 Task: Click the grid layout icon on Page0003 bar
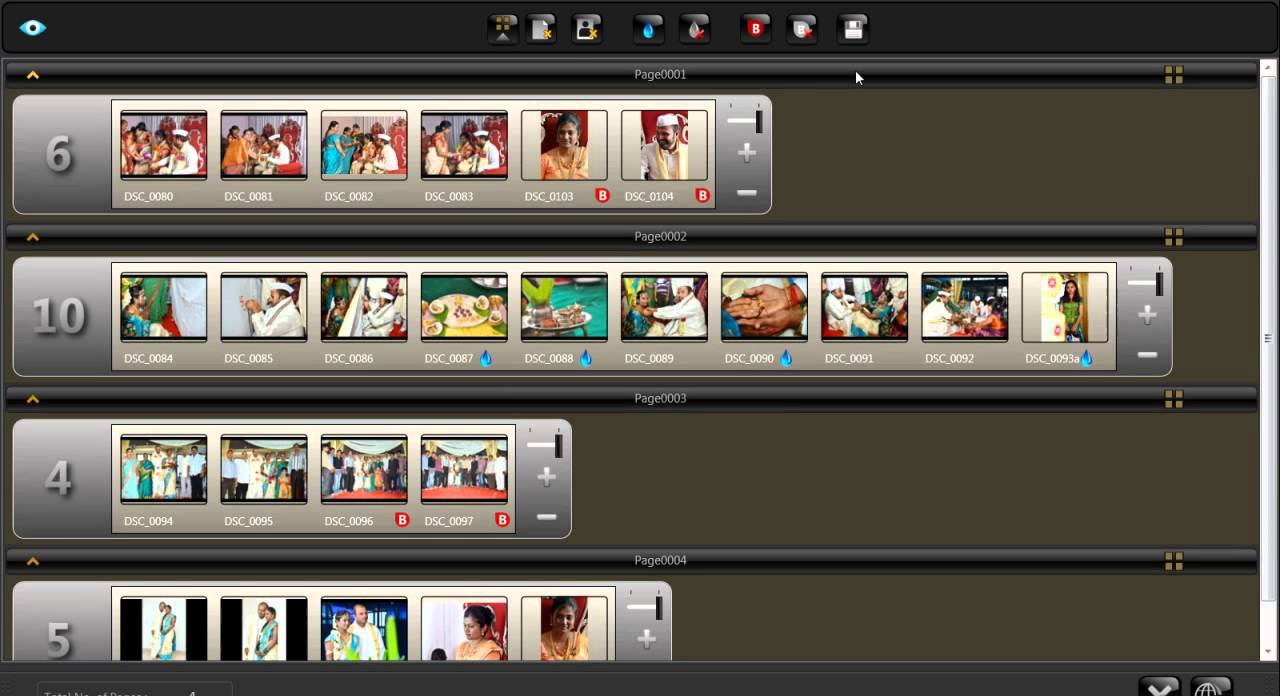tap(1174, 399)
